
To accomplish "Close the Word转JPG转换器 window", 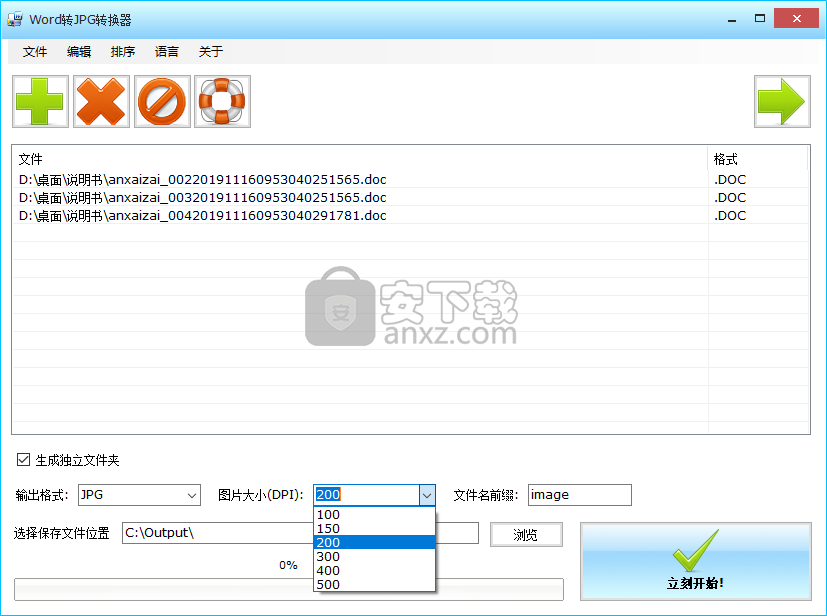I will (796, 18).
